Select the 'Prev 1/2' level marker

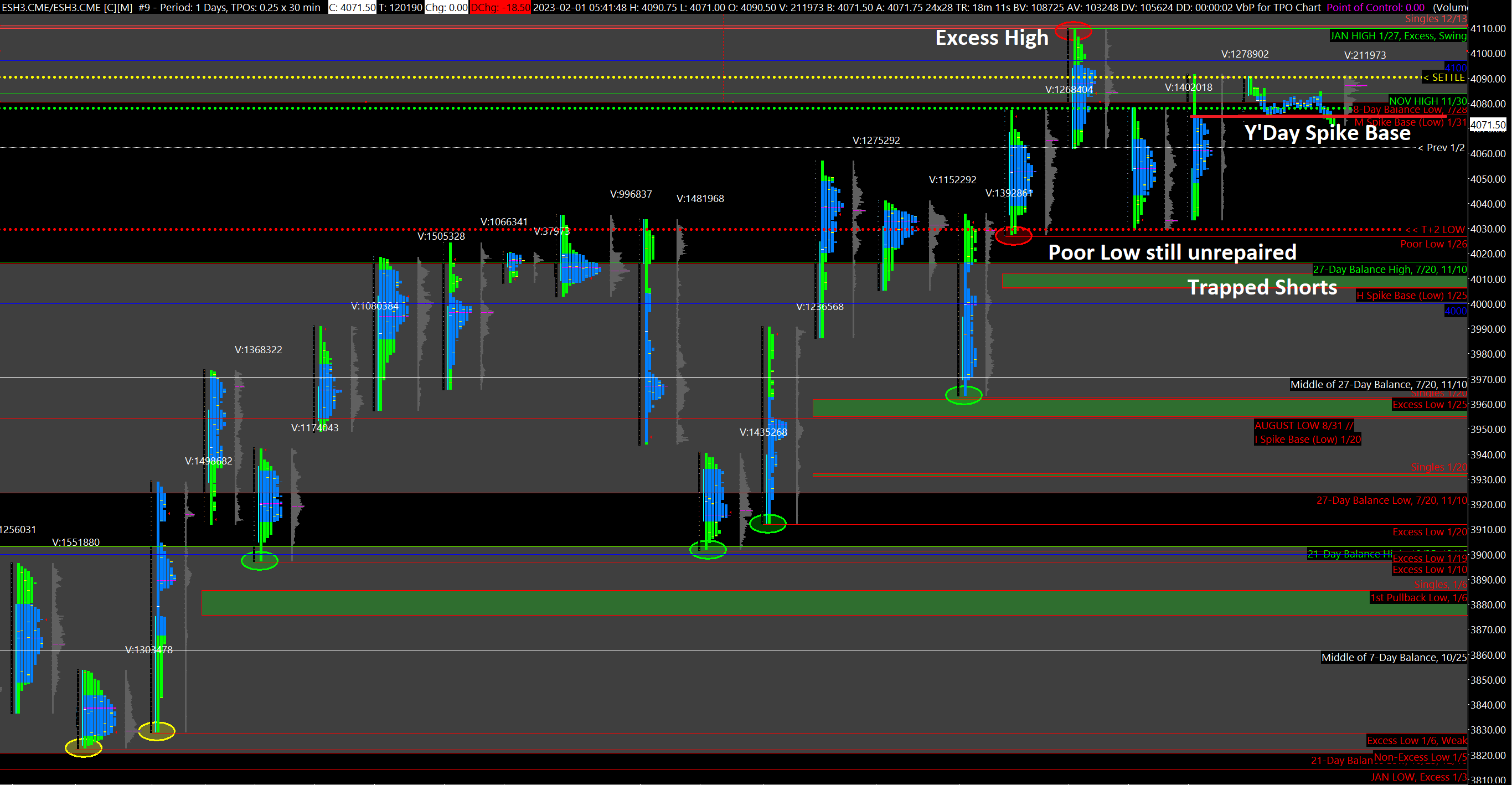tap(1441, 148)
